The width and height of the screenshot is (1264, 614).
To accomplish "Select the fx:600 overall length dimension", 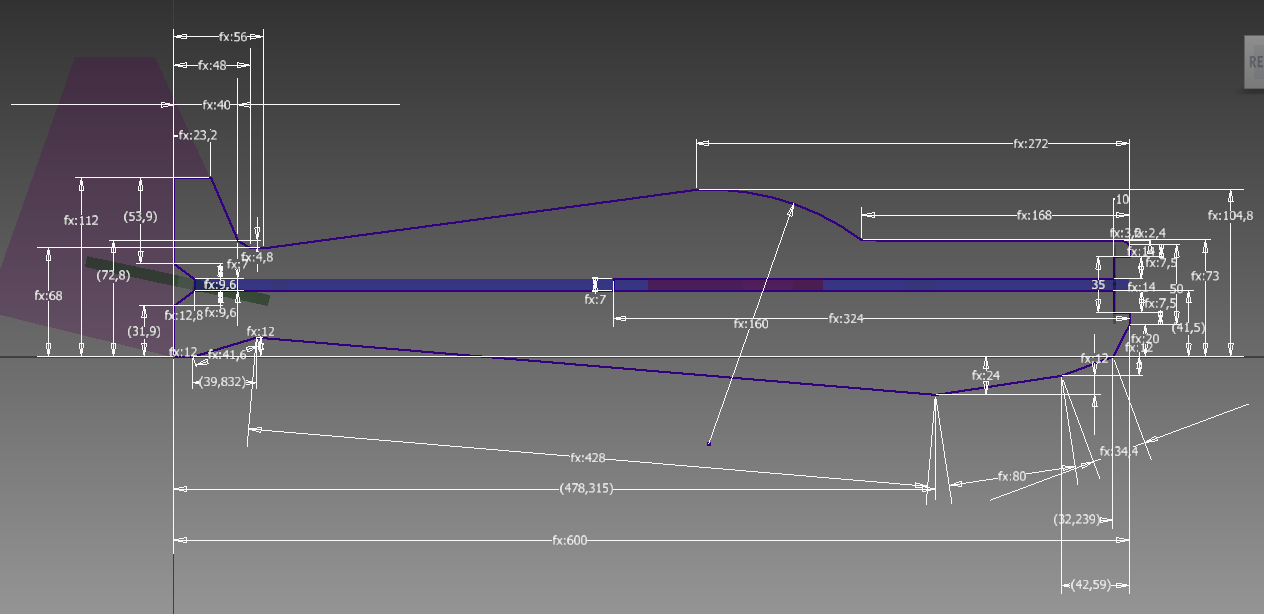I will [569, 540].
